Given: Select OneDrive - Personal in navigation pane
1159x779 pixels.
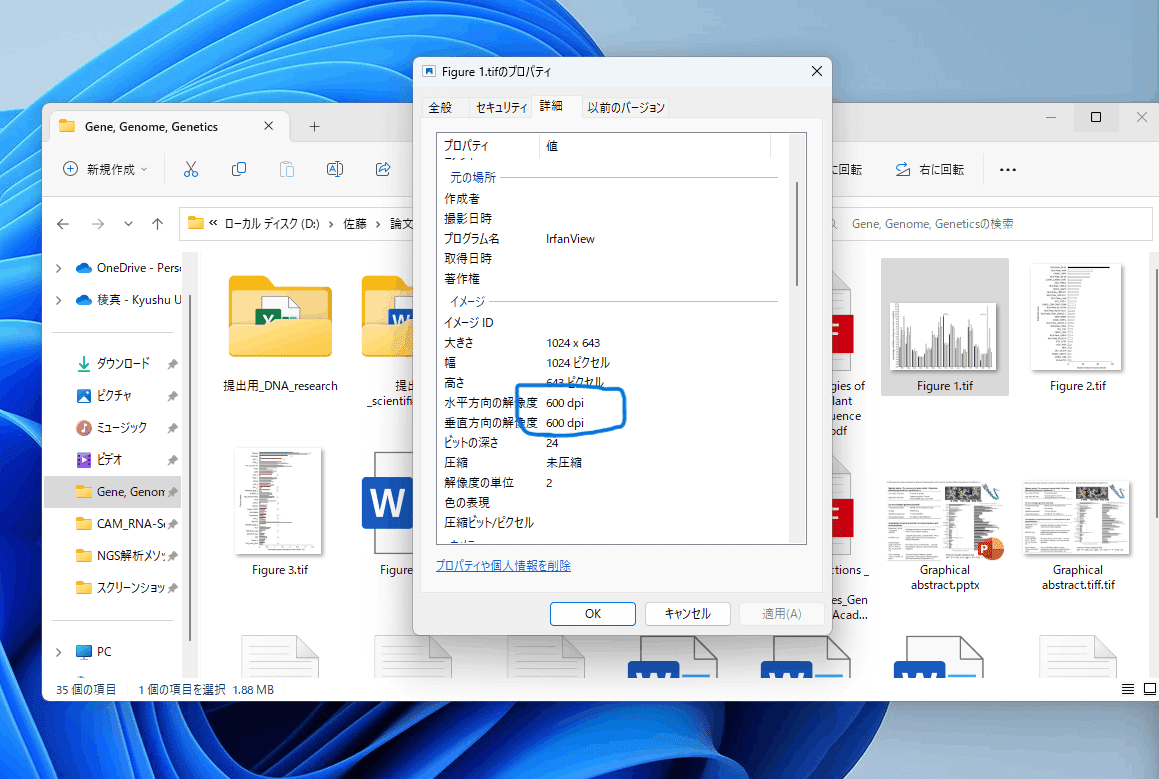Looking at the screenshot, I should point(129,268).
